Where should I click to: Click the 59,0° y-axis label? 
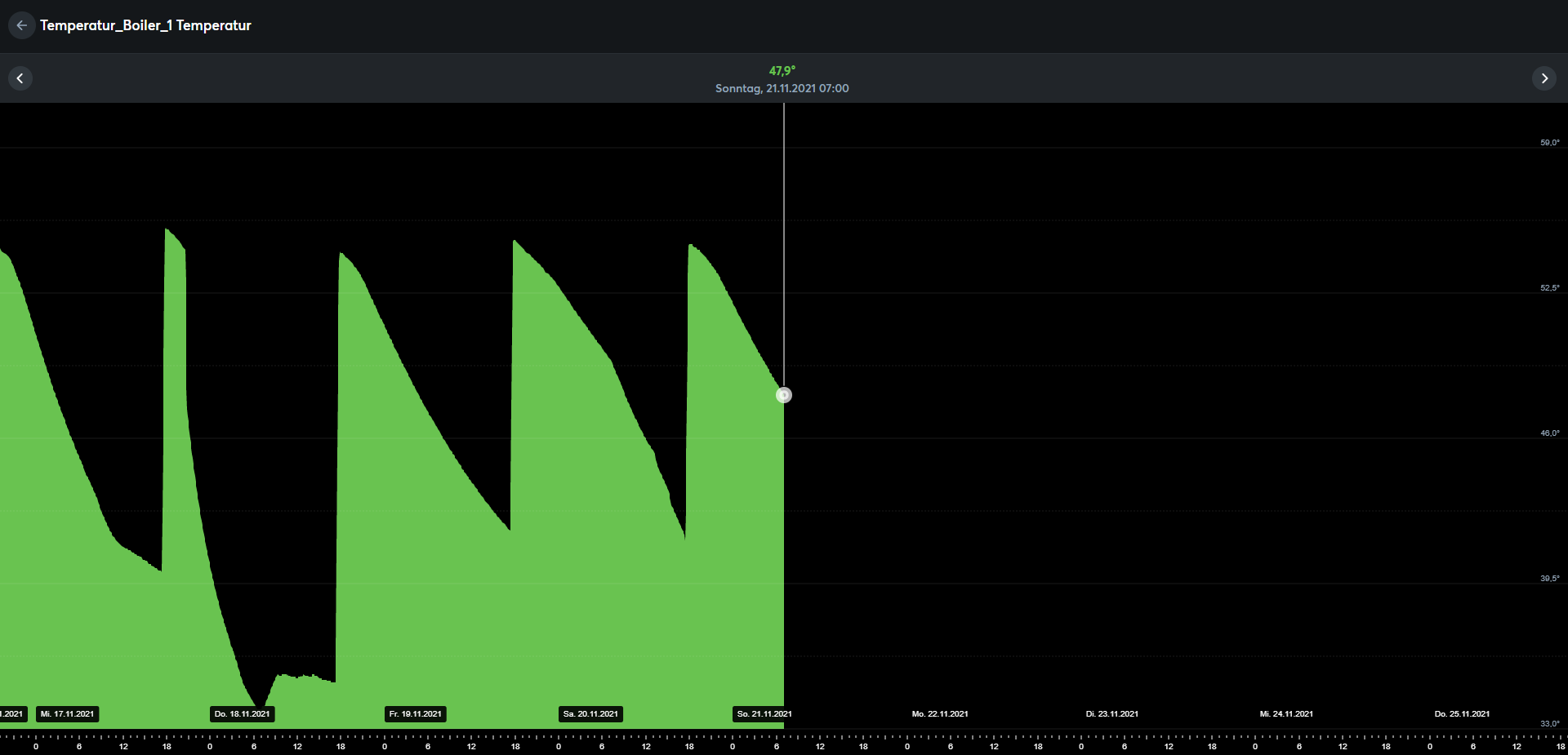coord(1549,143)
